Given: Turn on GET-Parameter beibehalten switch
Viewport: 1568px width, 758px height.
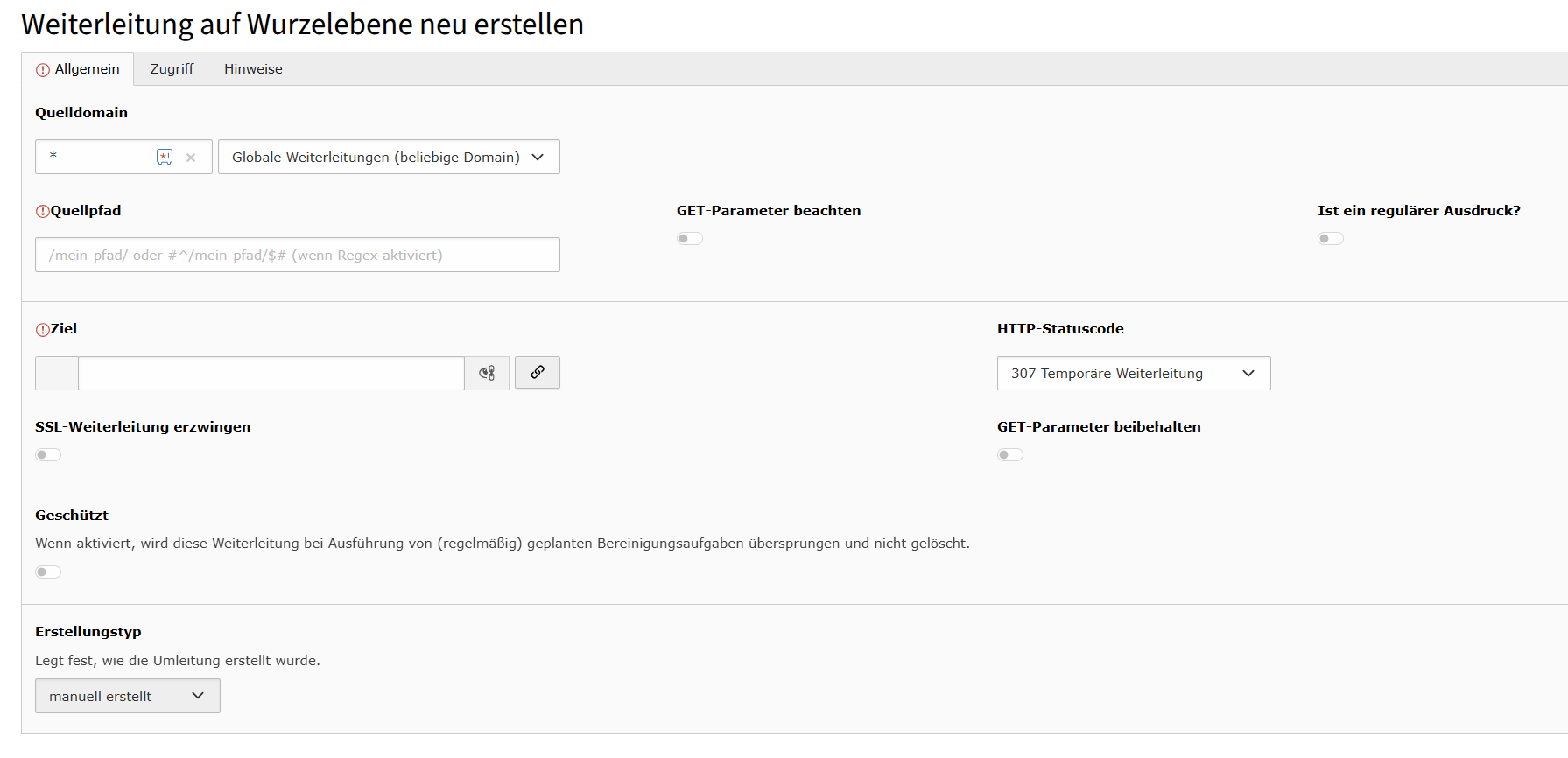Looking at the screenshot, I should pos(1010,455).
